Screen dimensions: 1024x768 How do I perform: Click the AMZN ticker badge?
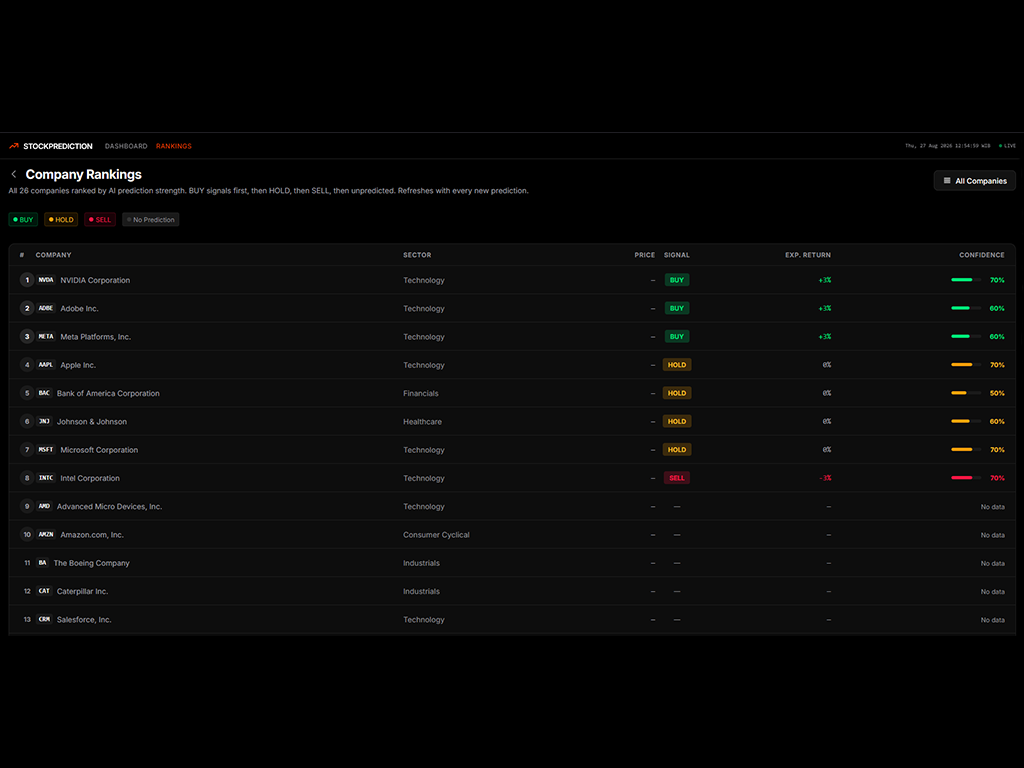point(46,535)
